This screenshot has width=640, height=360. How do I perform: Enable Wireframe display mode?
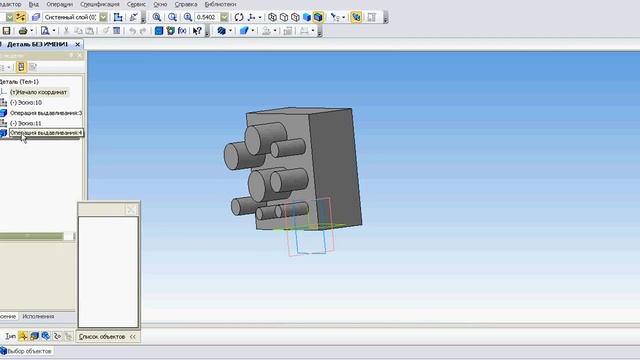click(272, 17)
